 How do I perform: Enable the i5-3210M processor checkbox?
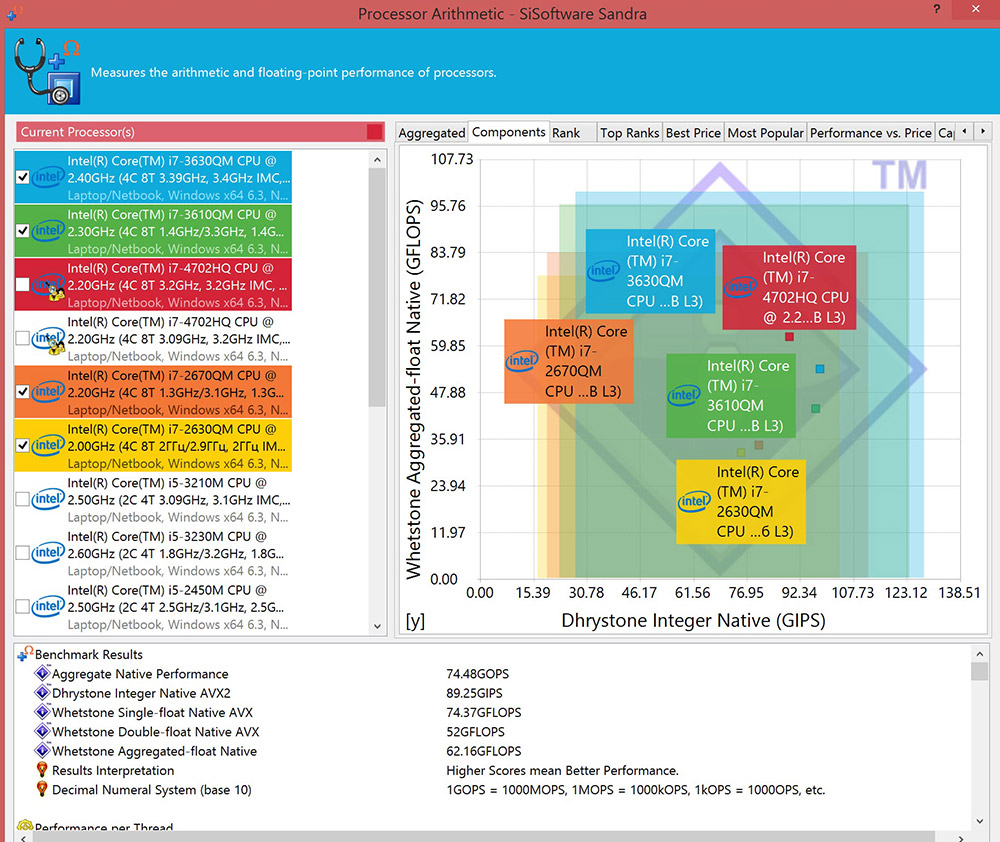(x=22, y=499)
